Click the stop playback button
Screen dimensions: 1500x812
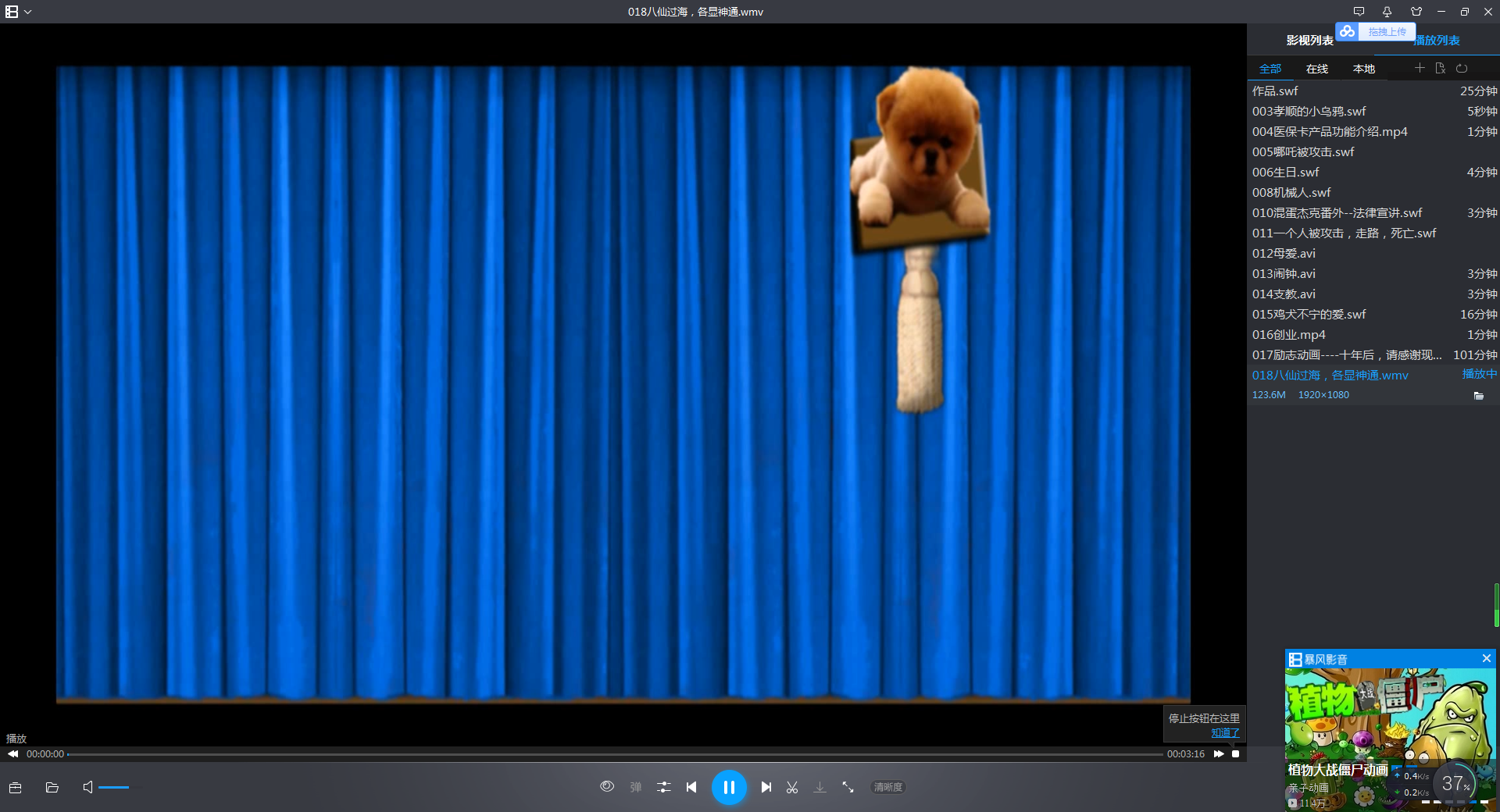click(x=1236, y=754)
